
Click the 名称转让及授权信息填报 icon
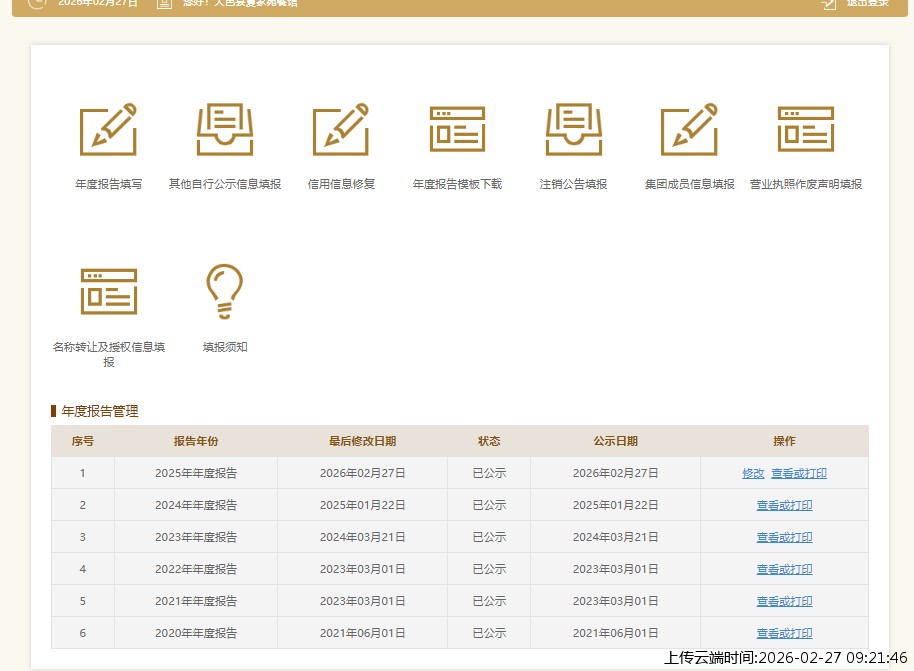[x=108, y=291]
